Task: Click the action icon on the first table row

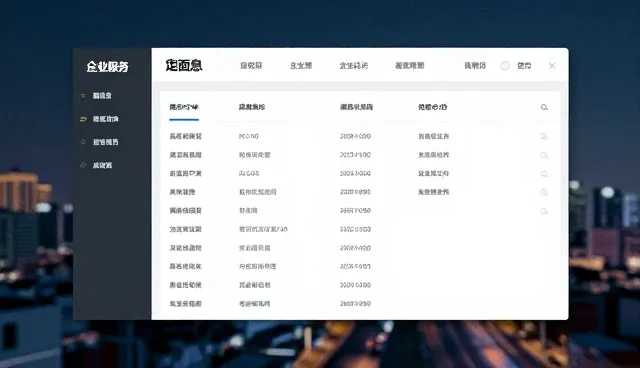Action: (544, 136)
